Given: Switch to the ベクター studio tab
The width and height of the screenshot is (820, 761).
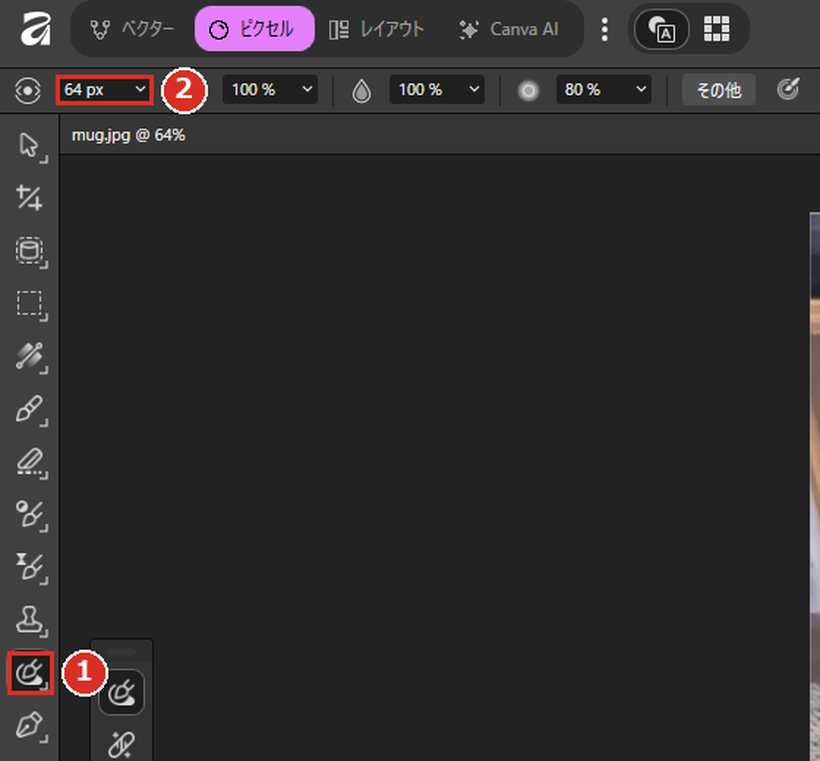Looking at the screenshot, I should pos(132,29).
